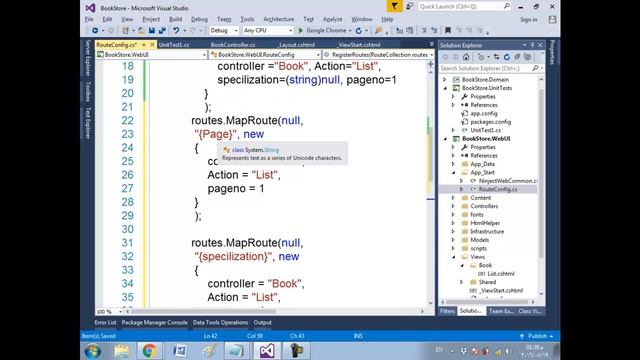The height and width of the screenshot is (360, 640).
Task: Click the Undo arrow icon
Action: tap(176, 31)
